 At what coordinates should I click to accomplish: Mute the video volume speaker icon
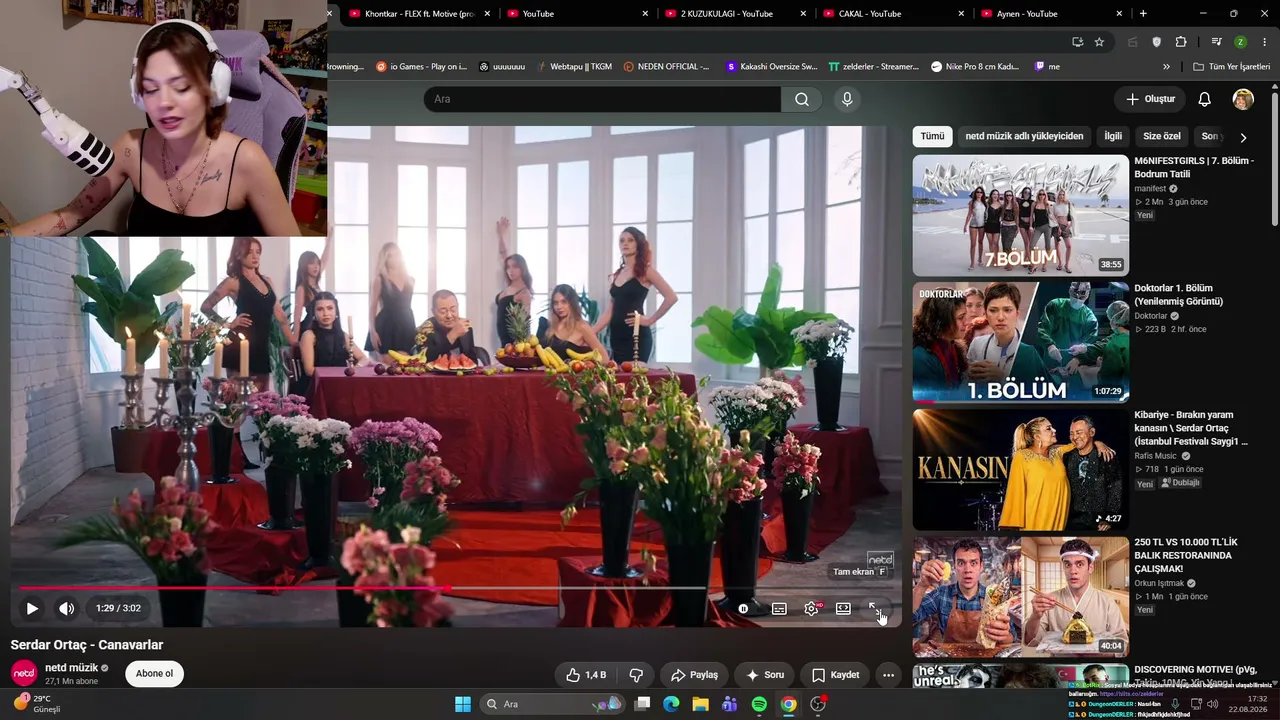point(66,608)
